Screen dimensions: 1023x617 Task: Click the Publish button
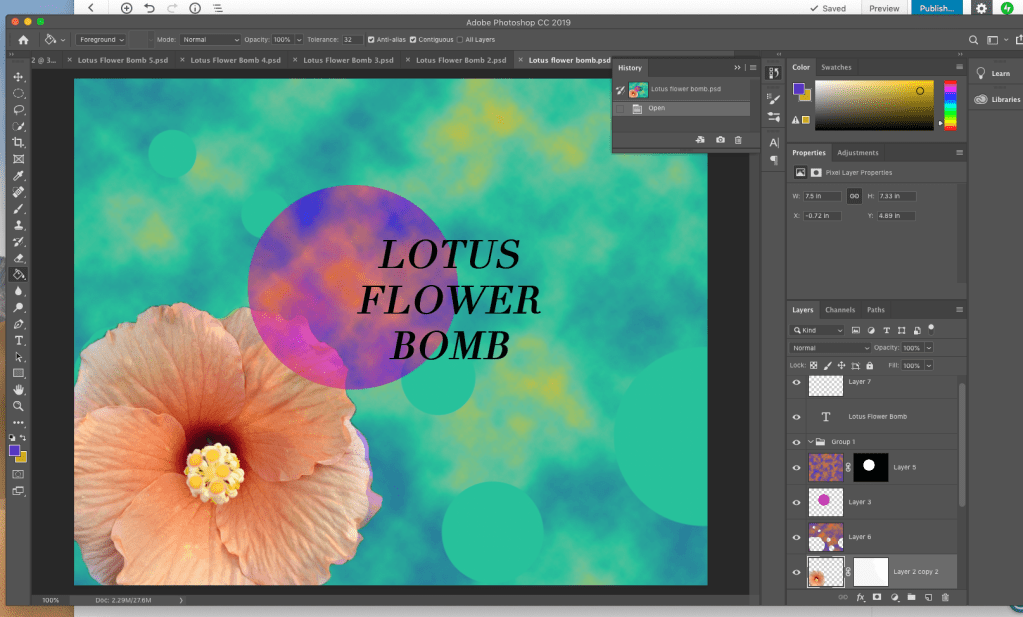tap(936, 8)
